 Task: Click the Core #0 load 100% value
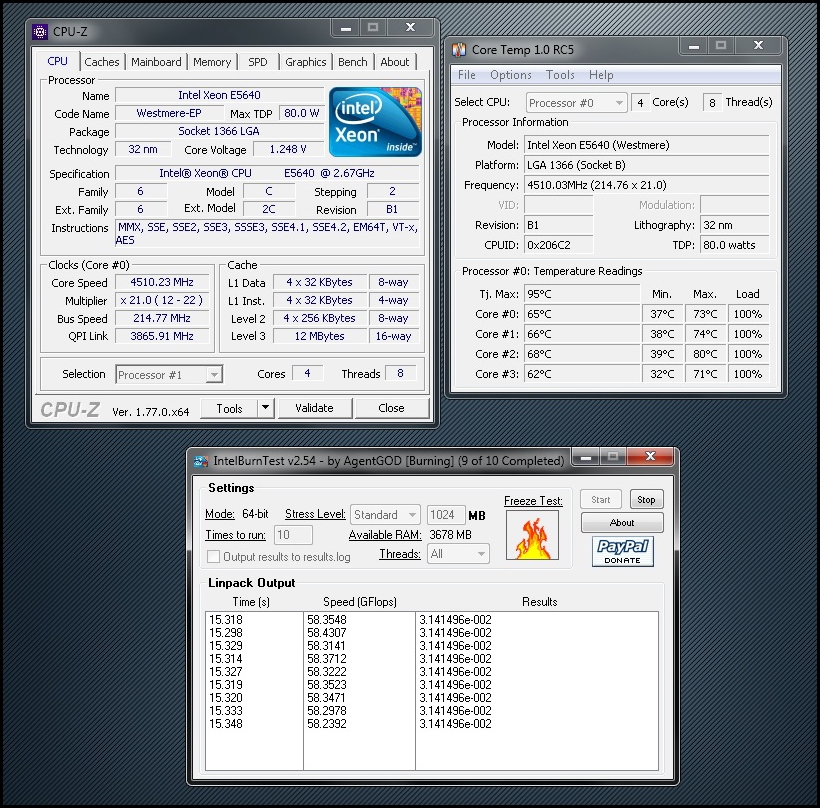[x=748, y=314]
